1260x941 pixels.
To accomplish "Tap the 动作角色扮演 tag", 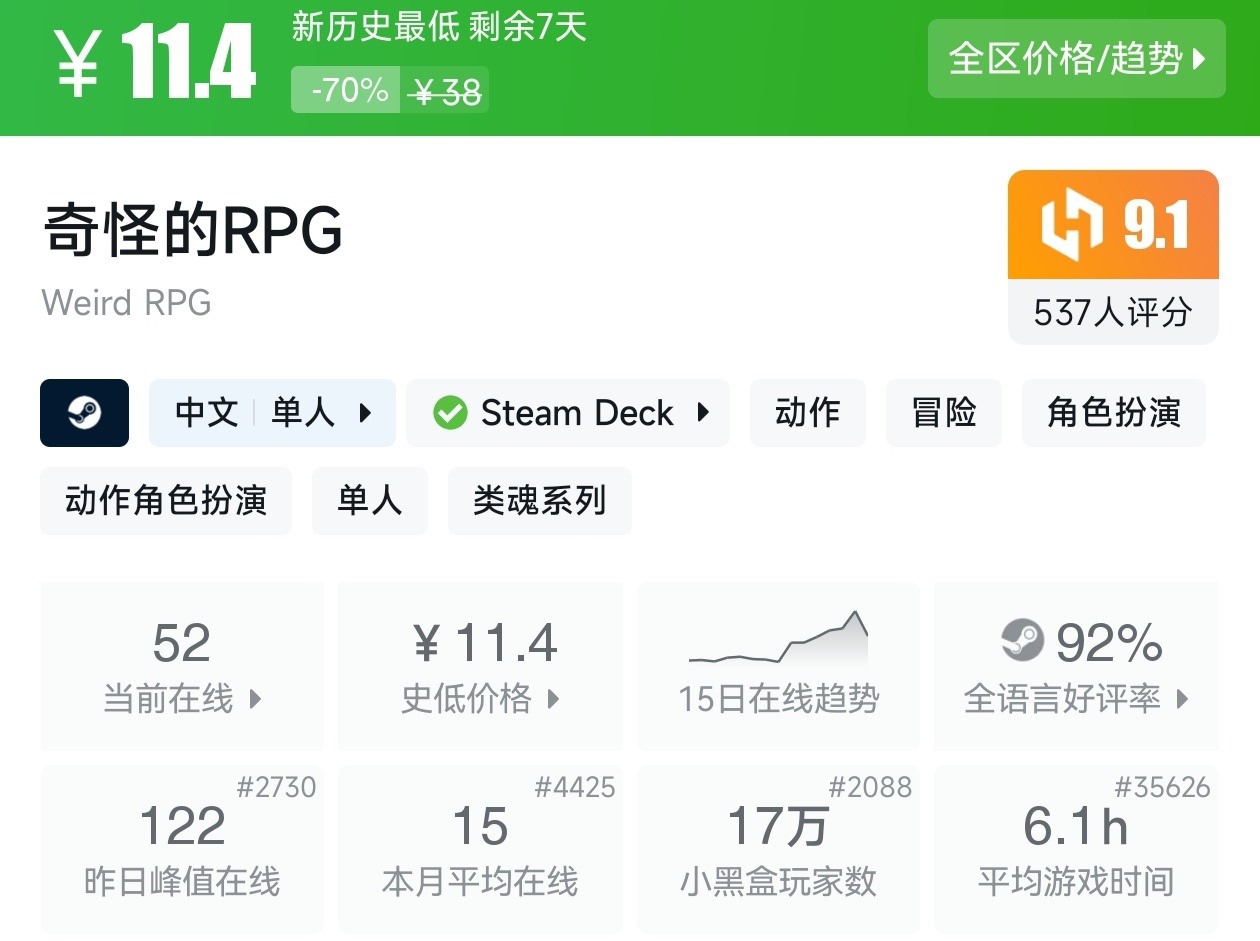I will [166, 501].
